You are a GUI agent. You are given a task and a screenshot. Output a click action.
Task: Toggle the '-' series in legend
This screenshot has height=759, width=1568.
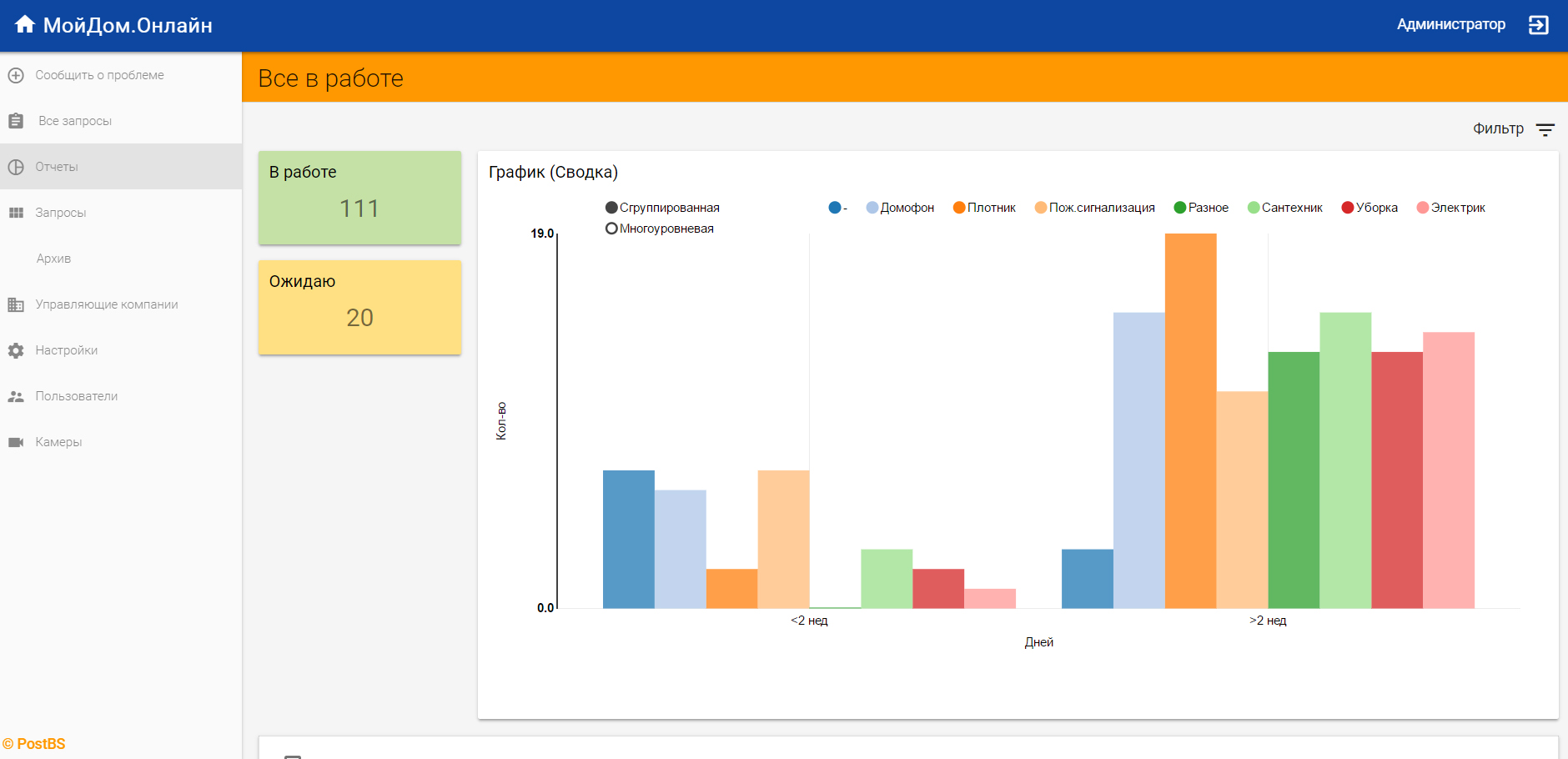838,208
